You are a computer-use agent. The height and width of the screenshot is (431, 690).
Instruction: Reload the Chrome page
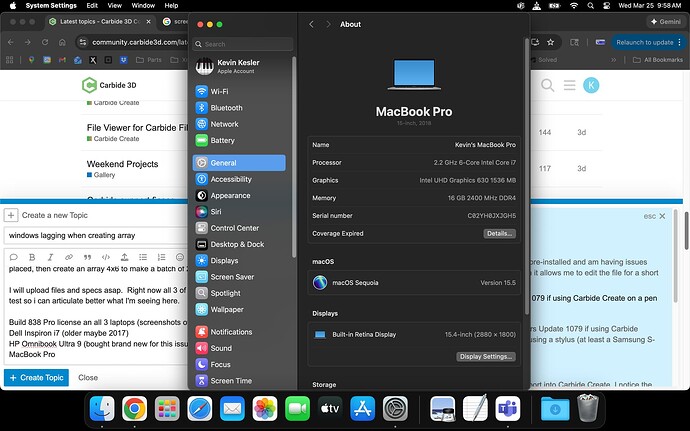click(45, 42)
